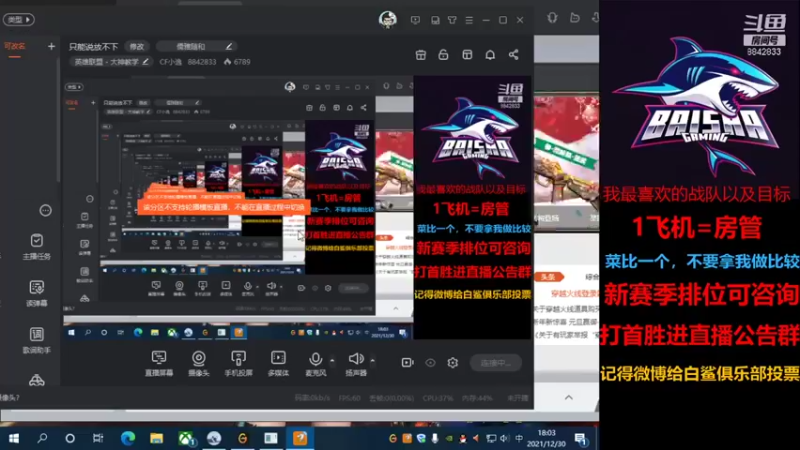Viewport: 800px width, 450px height.
Task: Open File Explorer from the taskbar
Action: 156,438
